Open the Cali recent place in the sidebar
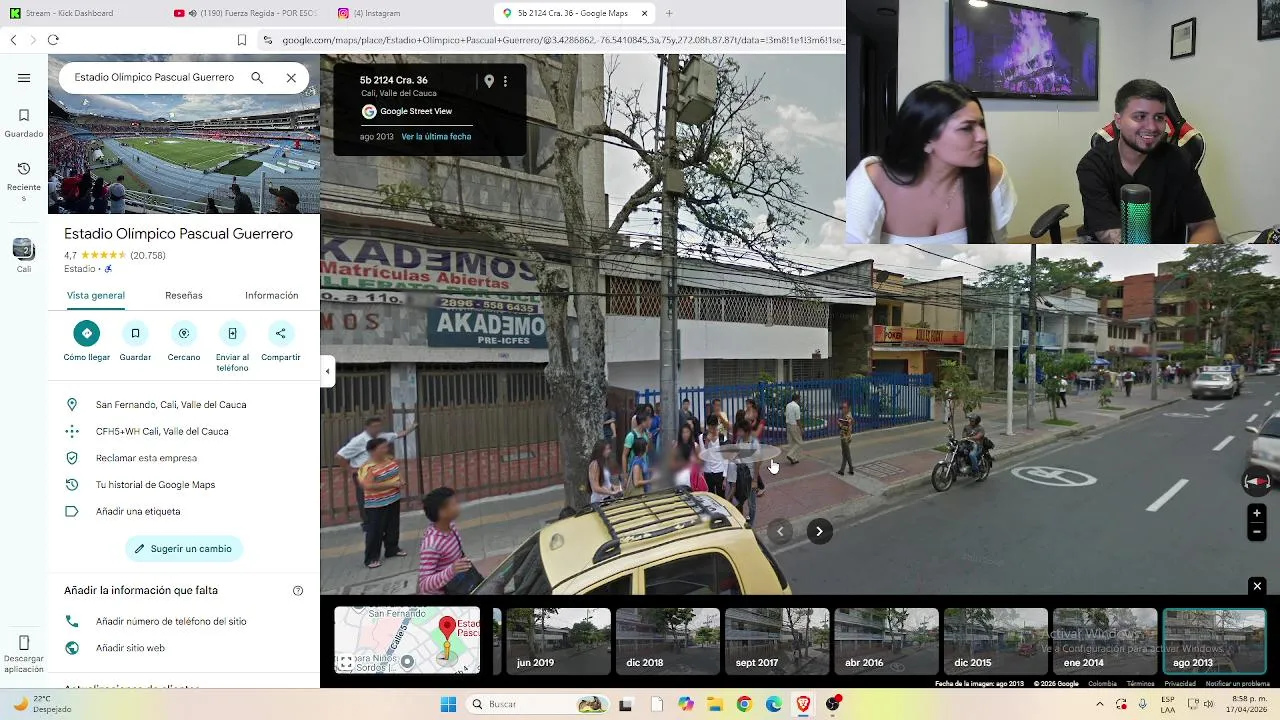This screenshot has width=1280, height=720. coord(24,255)
